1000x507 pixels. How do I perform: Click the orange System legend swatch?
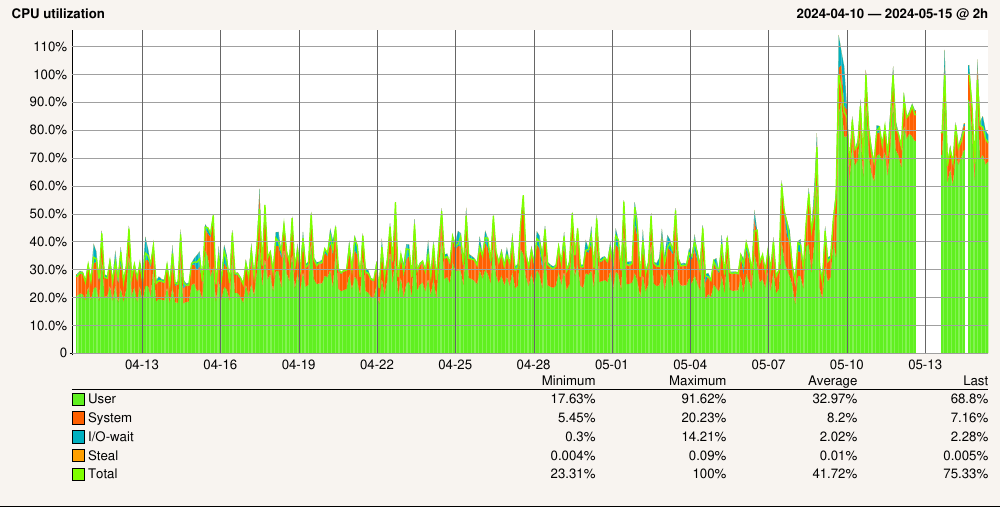(x=78, y=418)
